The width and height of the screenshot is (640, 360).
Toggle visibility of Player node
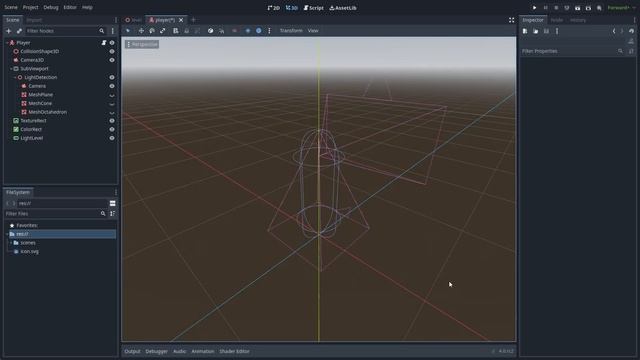click(112, 42)
